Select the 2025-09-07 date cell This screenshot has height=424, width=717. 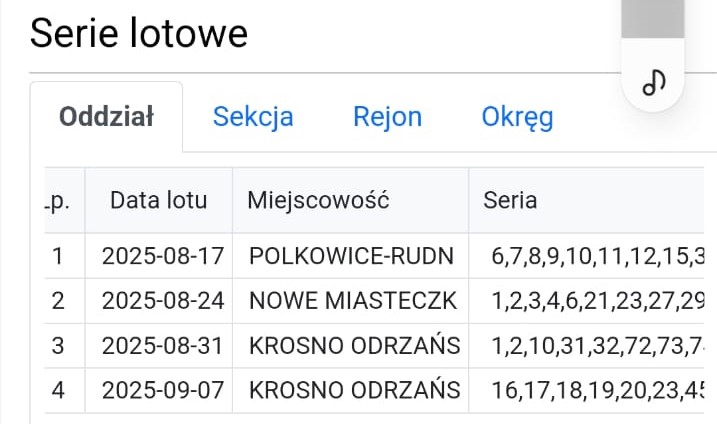[x=162, y=389]
